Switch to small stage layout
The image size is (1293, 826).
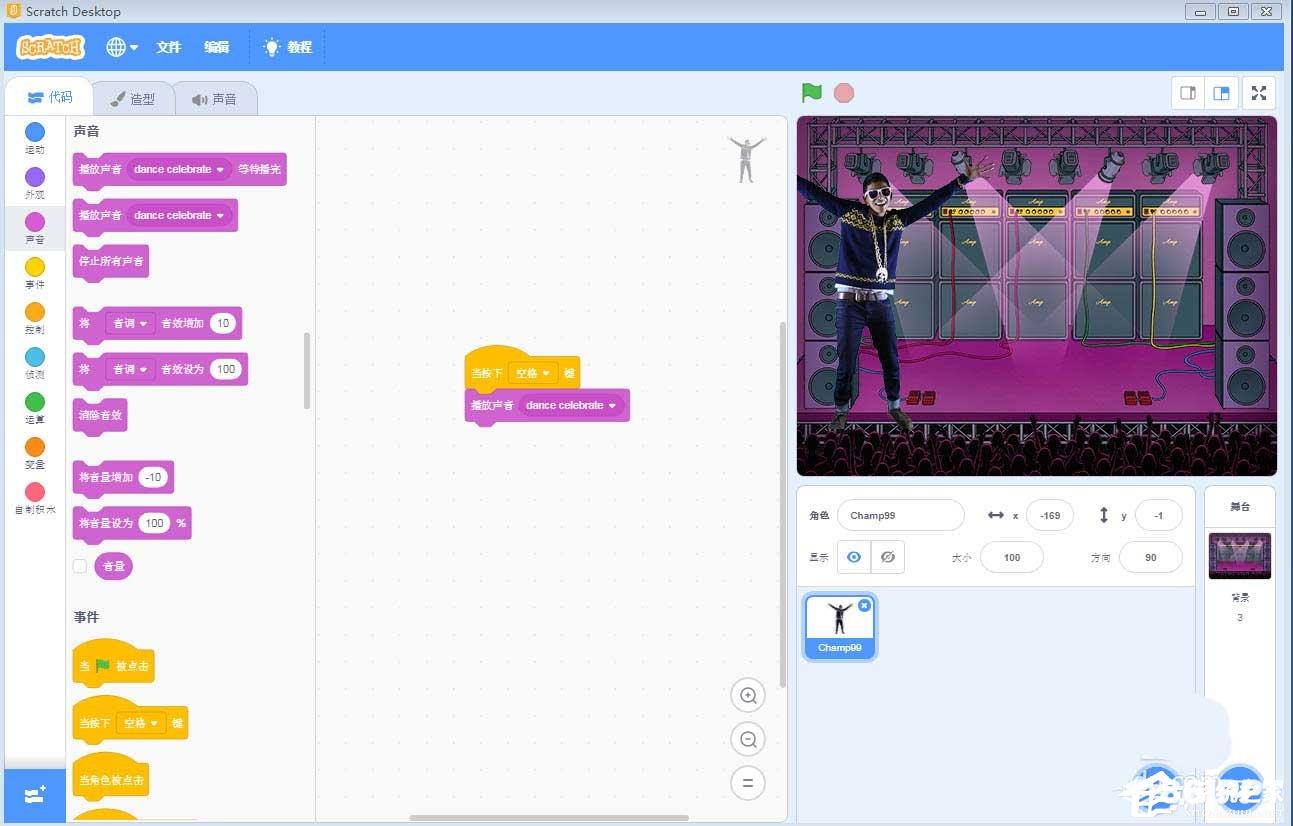tap(1188, 93)
